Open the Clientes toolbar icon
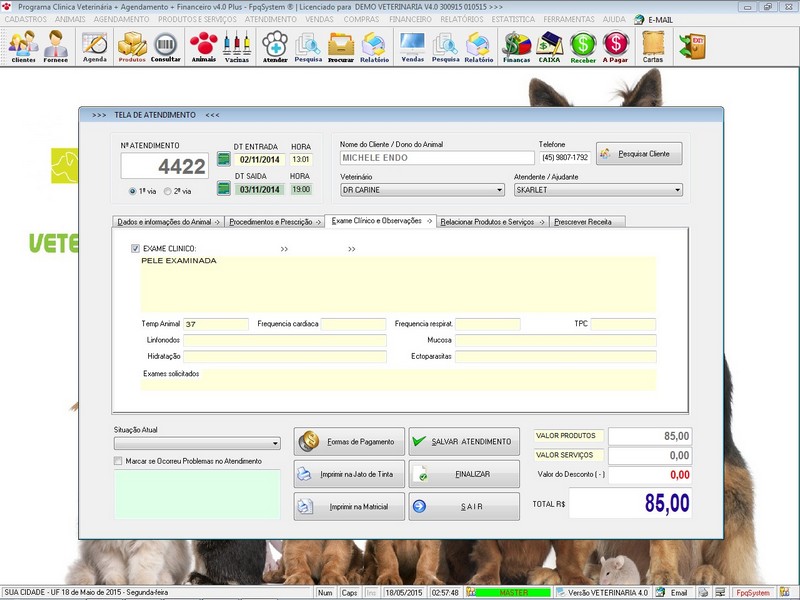This screenshot has width=800, height=600. (23, 46)
